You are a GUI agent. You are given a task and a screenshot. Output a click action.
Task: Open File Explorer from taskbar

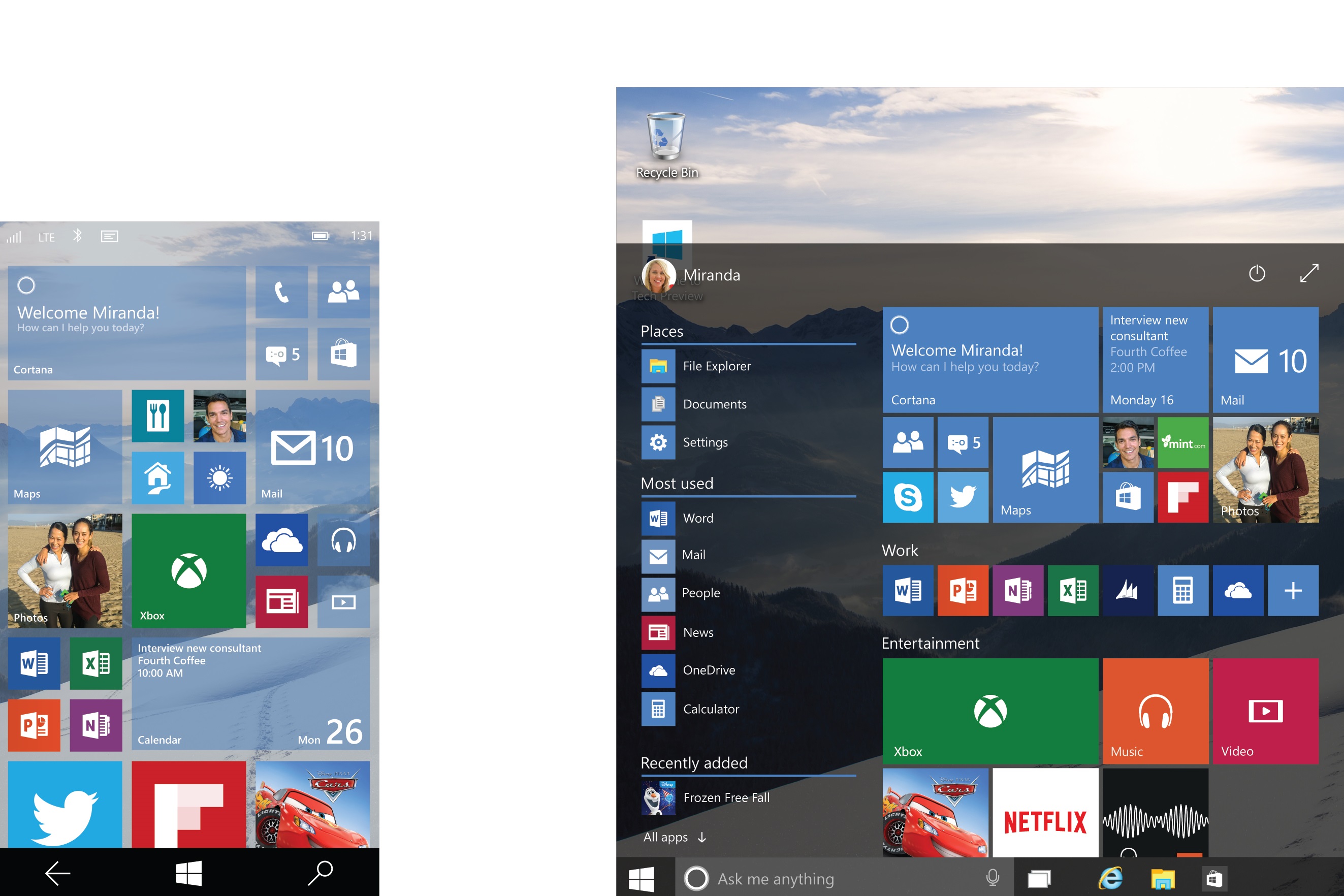click(1162, 879)
